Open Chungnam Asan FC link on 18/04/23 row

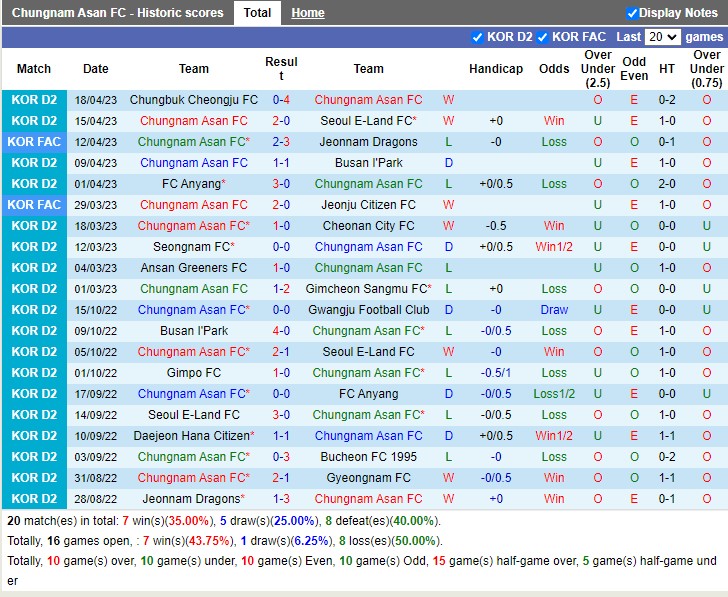(369, 100)
